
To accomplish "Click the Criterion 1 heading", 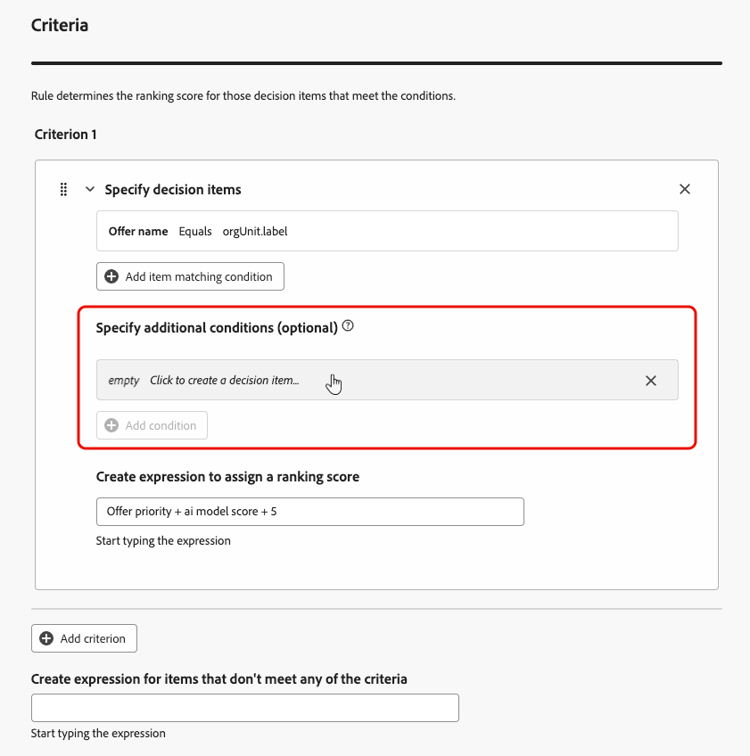I will [66, 134].
